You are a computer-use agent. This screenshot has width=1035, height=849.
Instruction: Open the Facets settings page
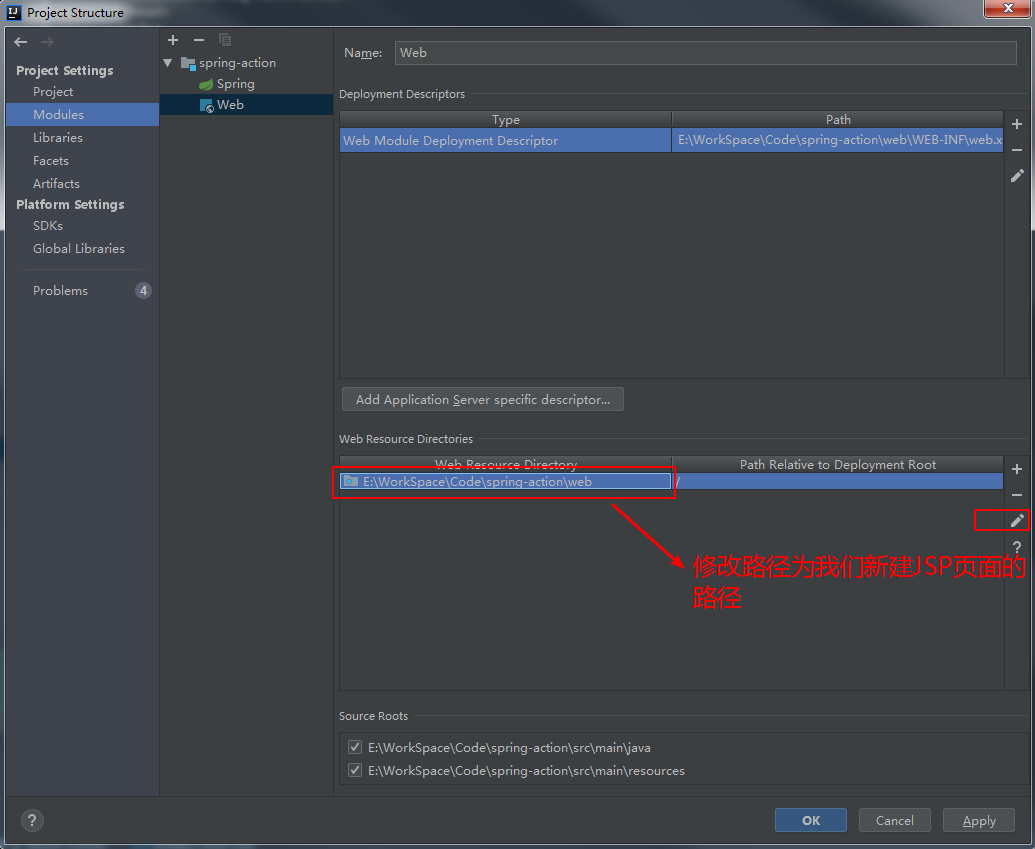point(51,160)
